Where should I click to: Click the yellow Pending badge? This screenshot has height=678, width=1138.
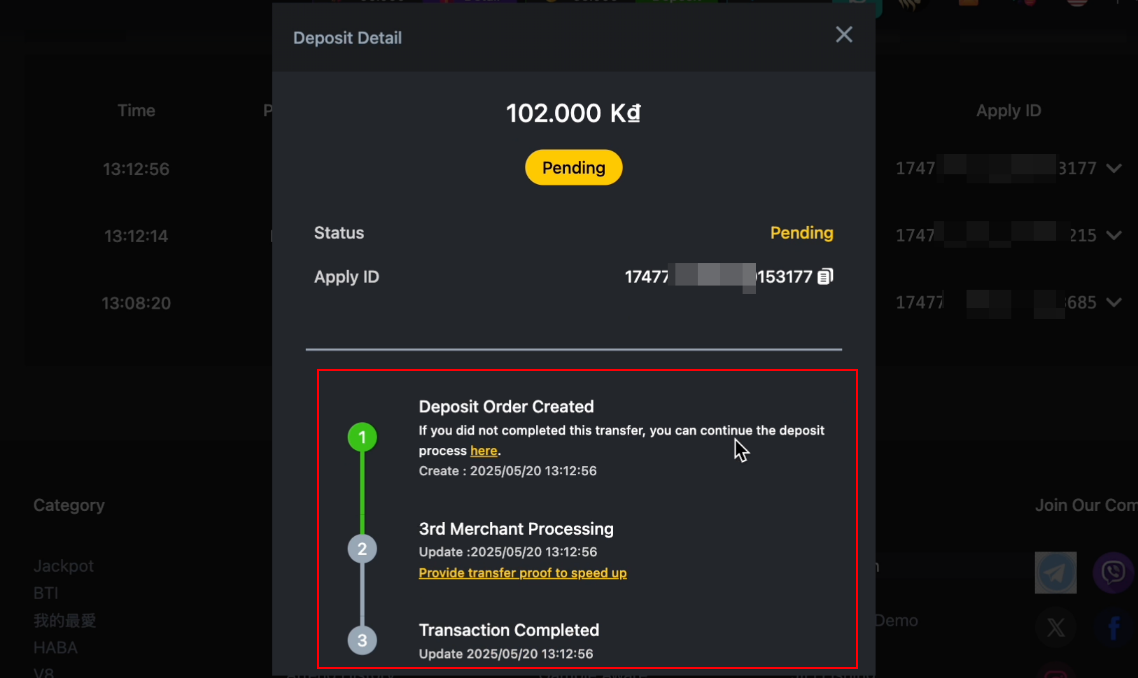[x=573, y=167]
